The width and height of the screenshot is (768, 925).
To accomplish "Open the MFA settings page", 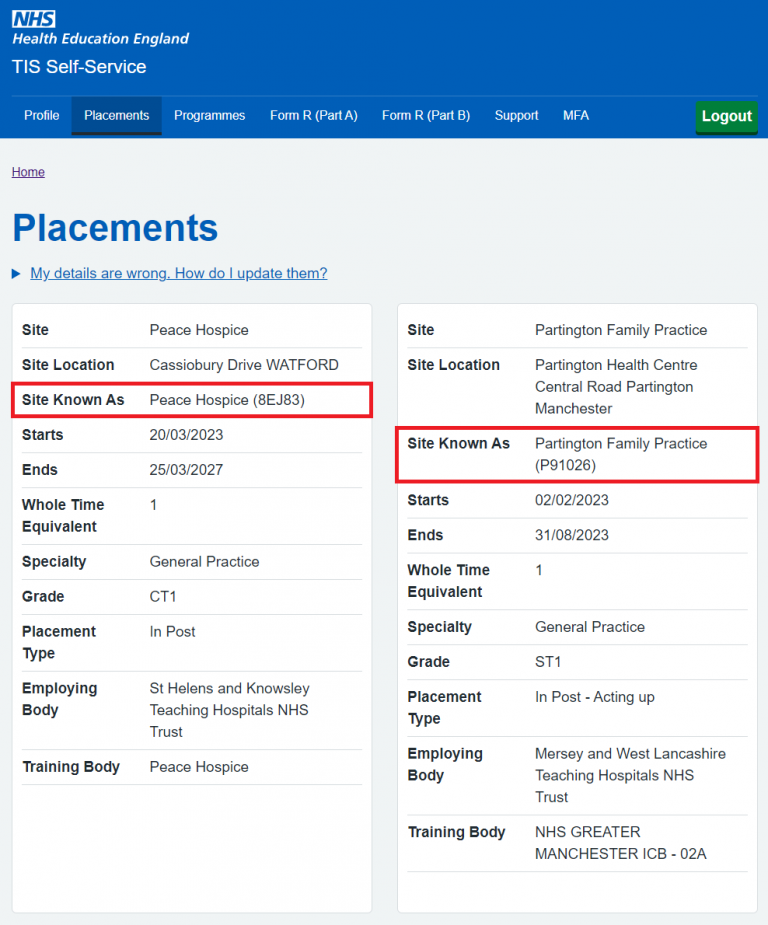I will coord(576,115).
